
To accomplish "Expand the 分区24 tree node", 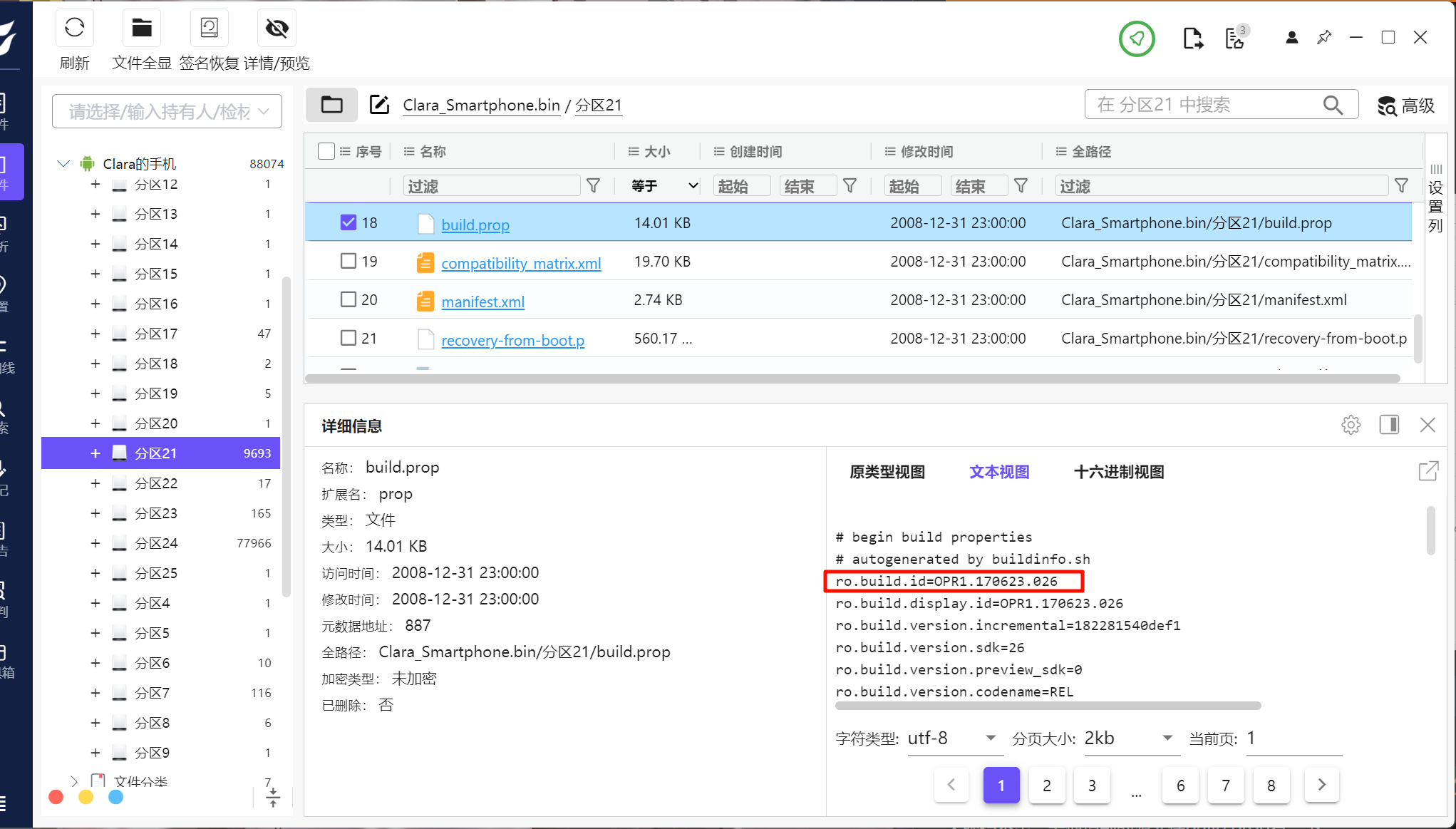I will click(95, 543).
